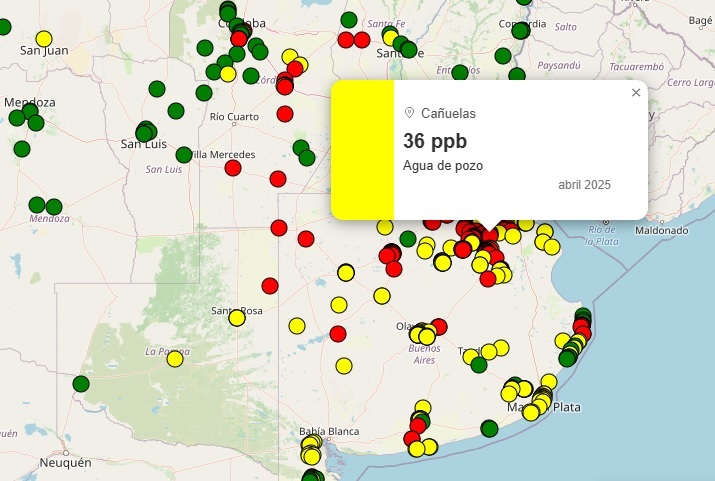Select green marker just below the popup

pyautogui.click(x=407, y=238)
